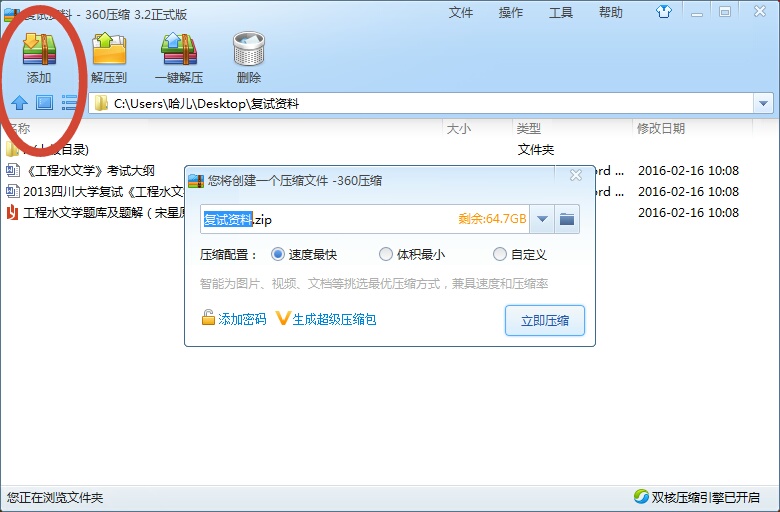Open the 操作 menu

tap(511, 12)
